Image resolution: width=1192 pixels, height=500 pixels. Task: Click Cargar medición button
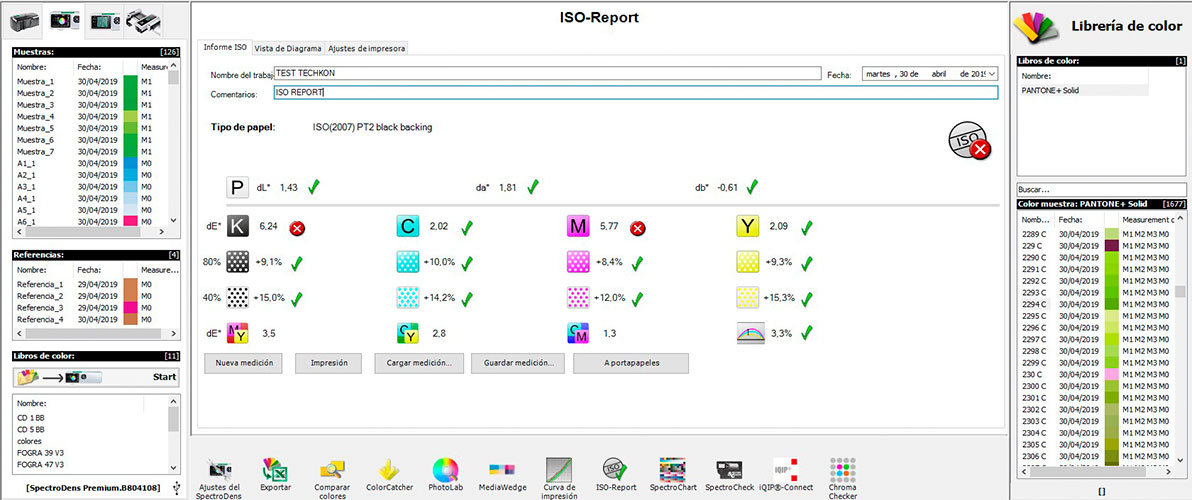419,363
